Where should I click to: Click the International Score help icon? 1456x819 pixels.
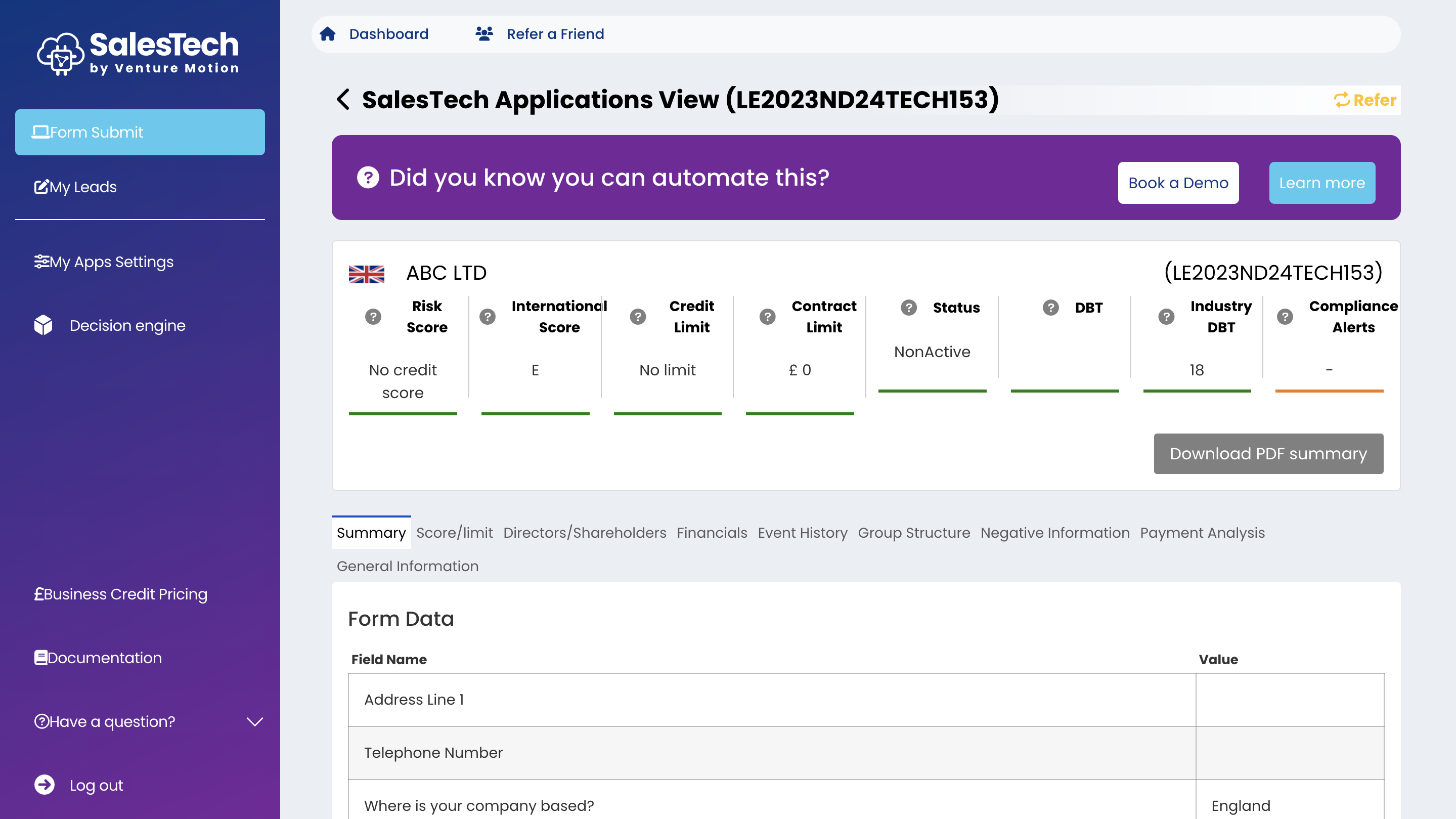point(487,317)
